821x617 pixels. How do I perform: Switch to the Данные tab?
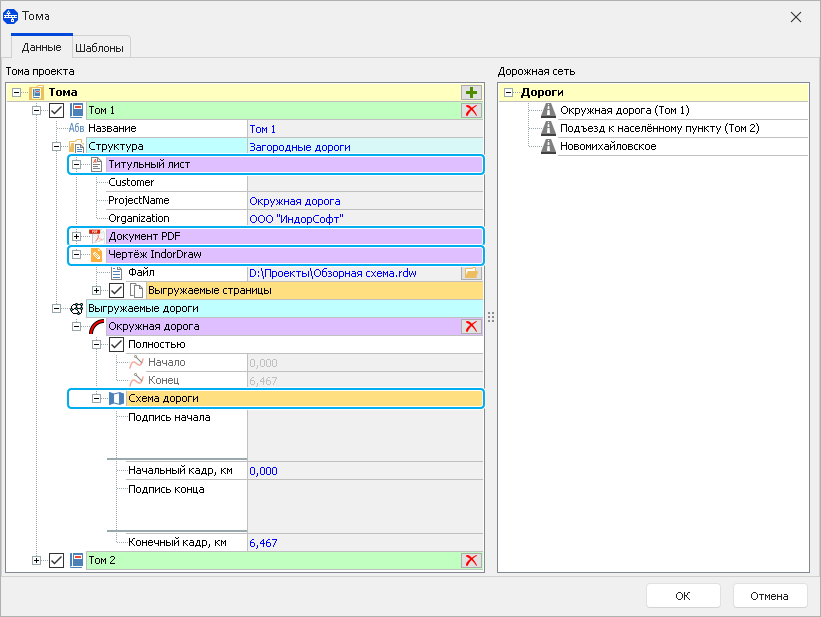click(41, 47)
